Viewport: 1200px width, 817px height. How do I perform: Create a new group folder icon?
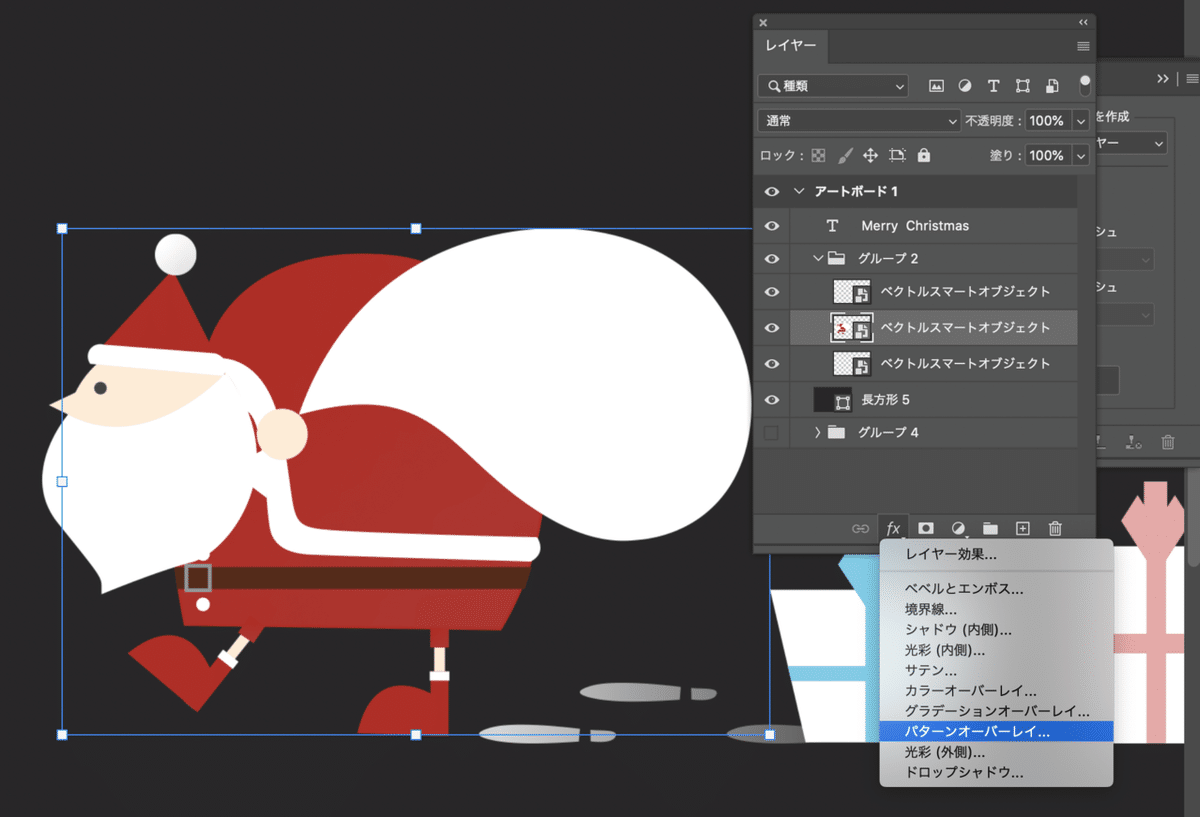[990, 528]
